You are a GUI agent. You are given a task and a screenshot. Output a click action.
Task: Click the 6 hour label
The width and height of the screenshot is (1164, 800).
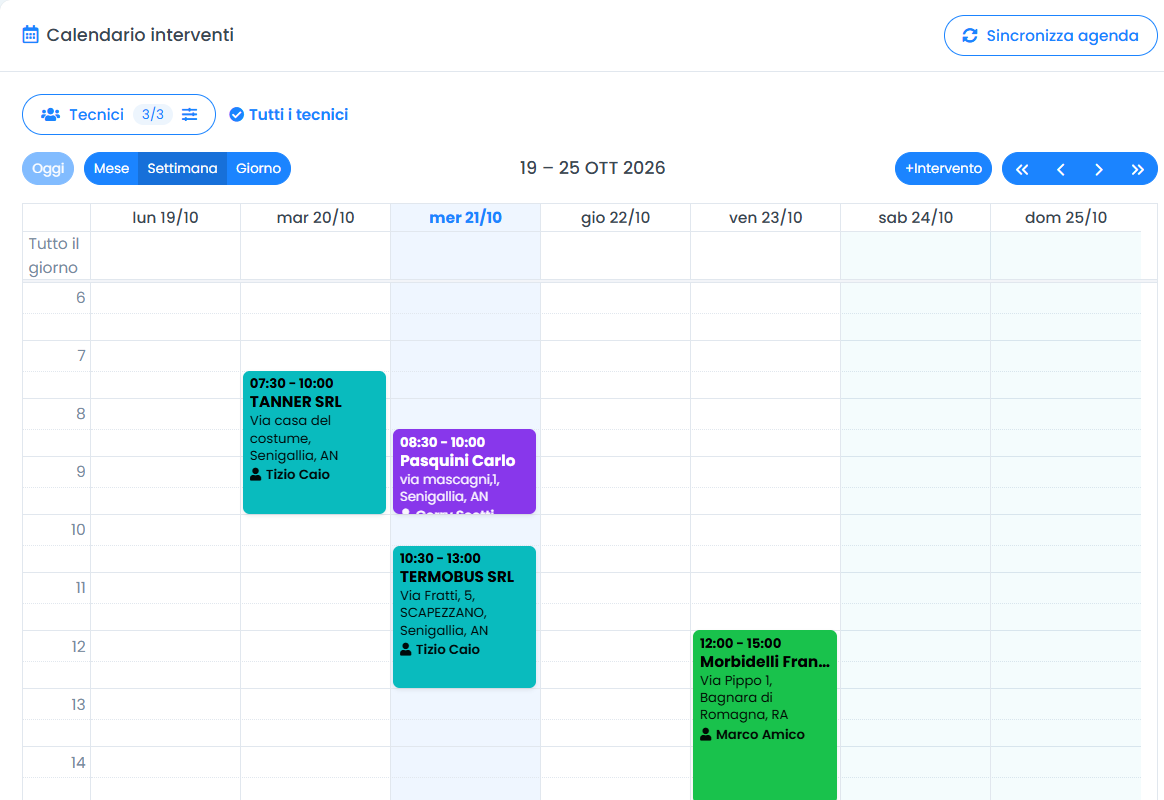coord(80,298)
